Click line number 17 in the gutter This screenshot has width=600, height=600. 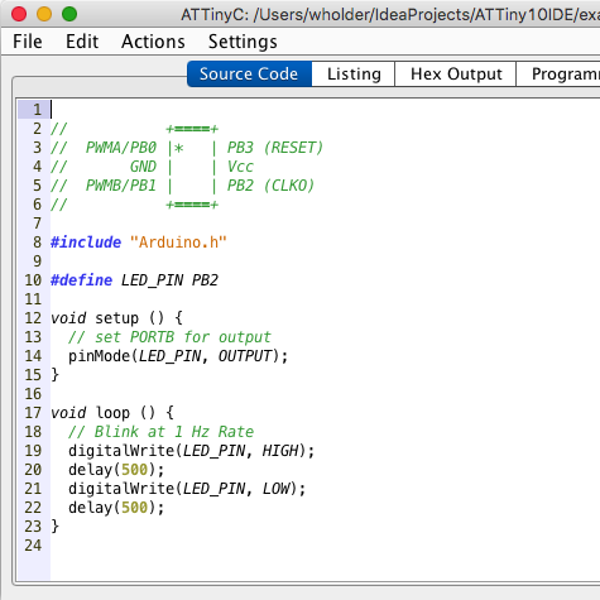point(32,412)
